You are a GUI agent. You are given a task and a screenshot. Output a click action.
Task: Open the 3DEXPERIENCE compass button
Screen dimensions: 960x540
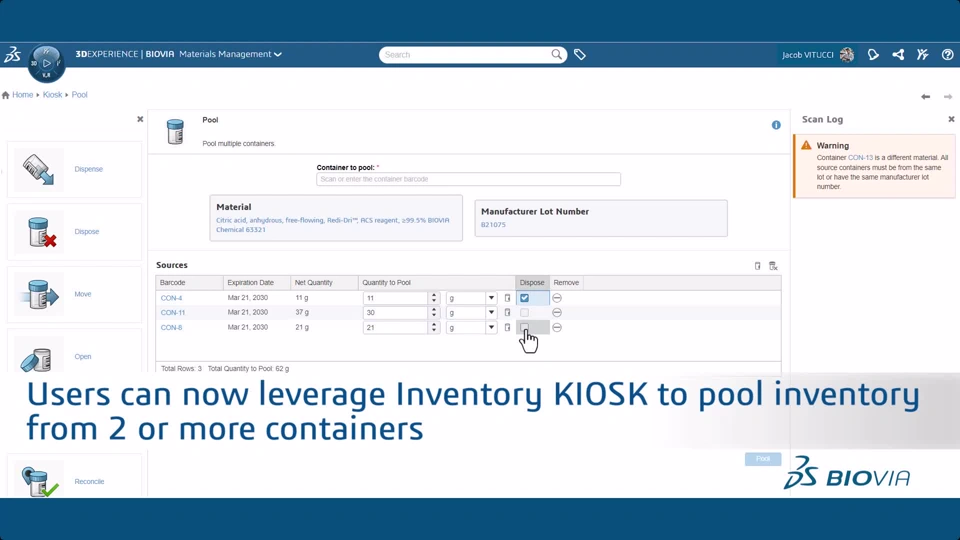(47, 63)
